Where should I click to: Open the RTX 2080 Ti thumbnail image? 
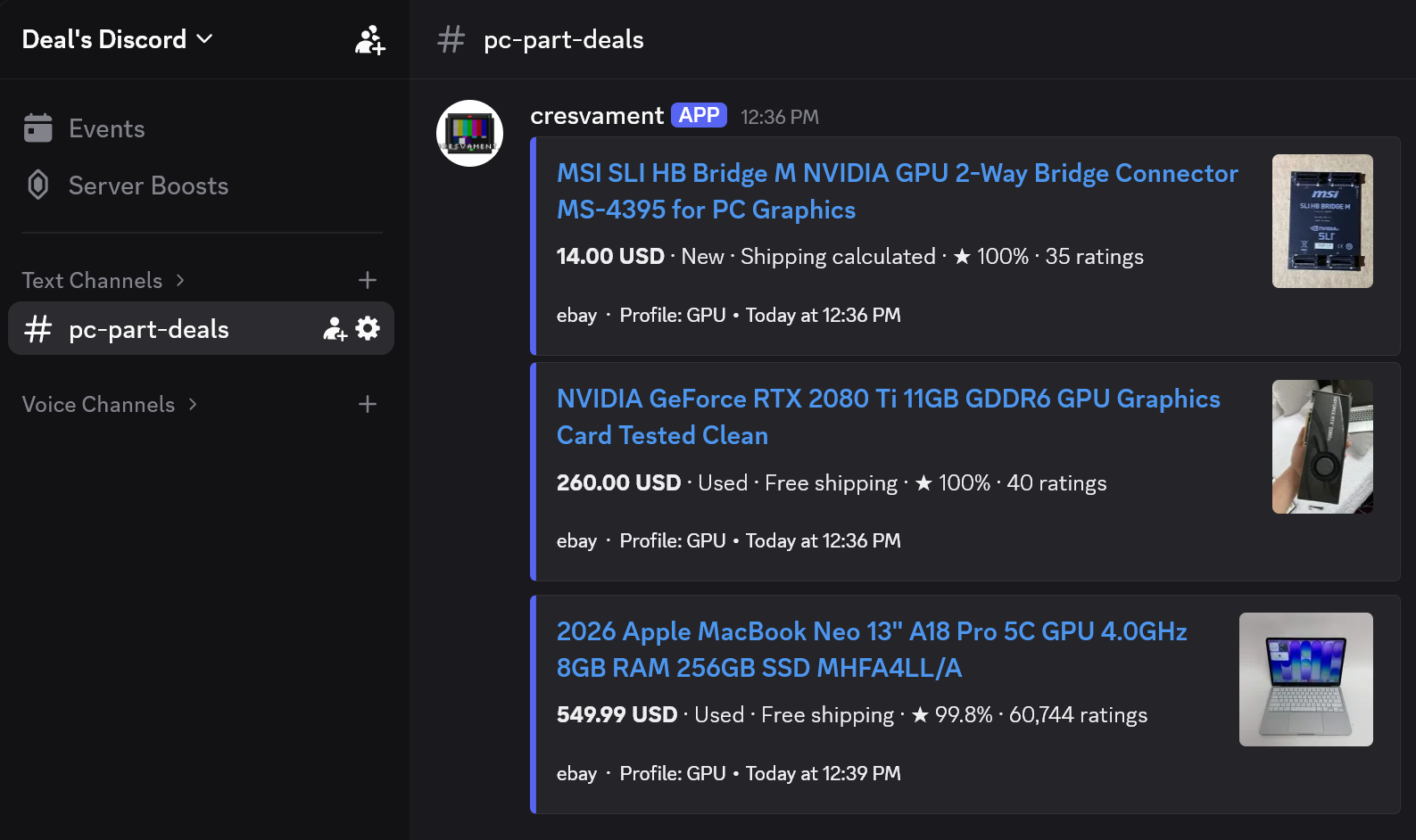[x=1322, y=447]
